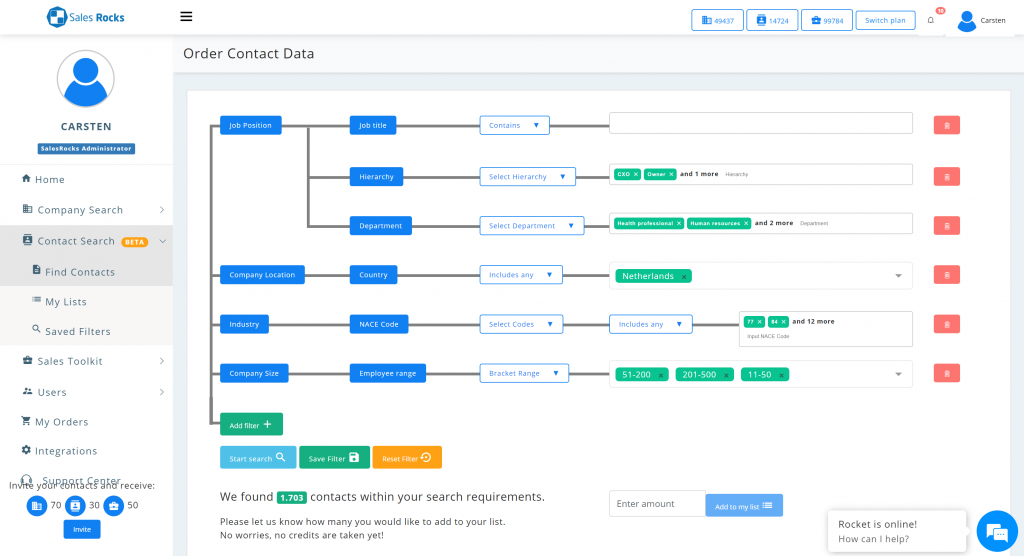
Task: Delete the Employee range filter row
Action: tap(946, 373)
